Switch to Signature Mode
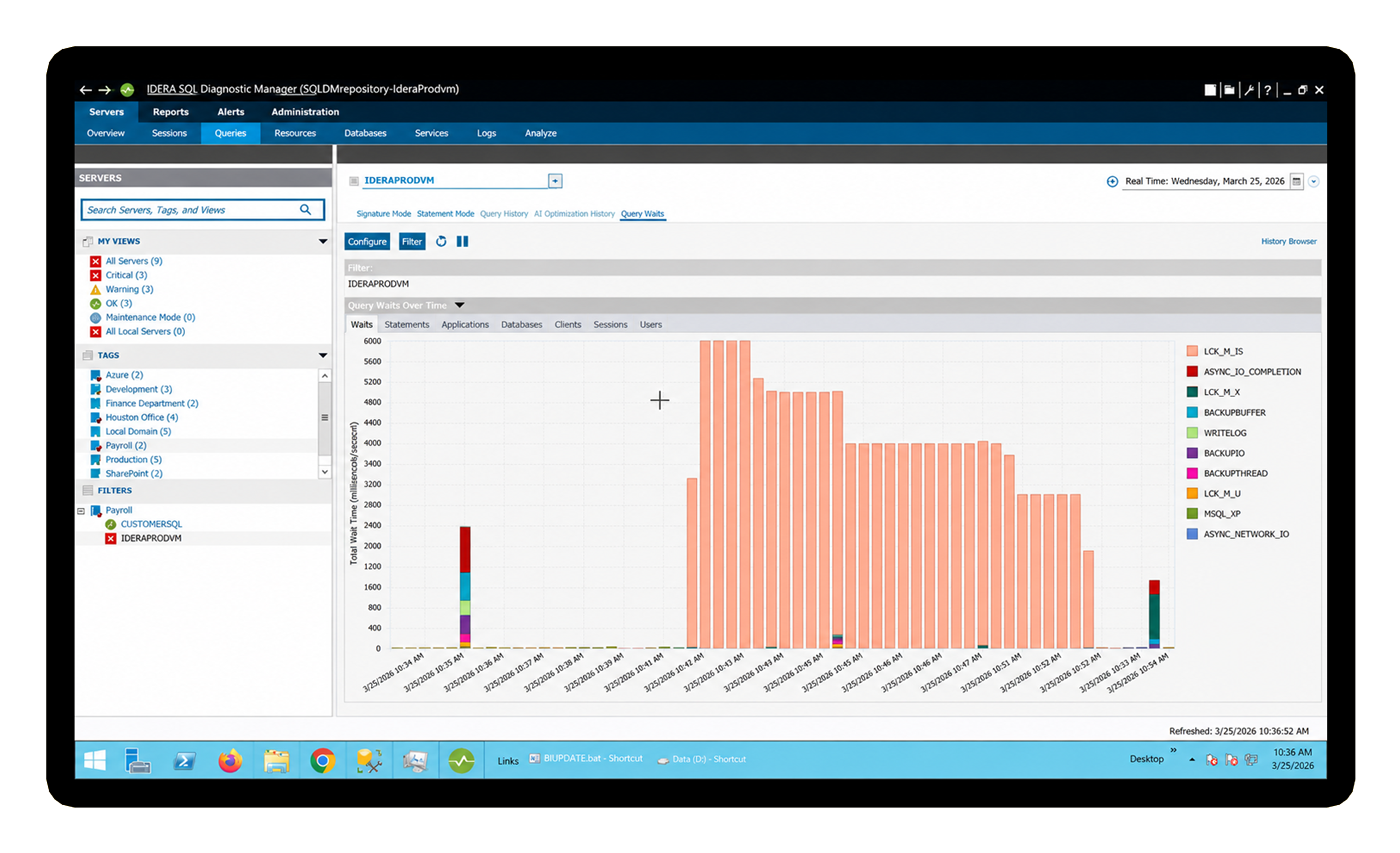Screen dimensions: 1400x853 pyautogui.click(x=384, y=214)
